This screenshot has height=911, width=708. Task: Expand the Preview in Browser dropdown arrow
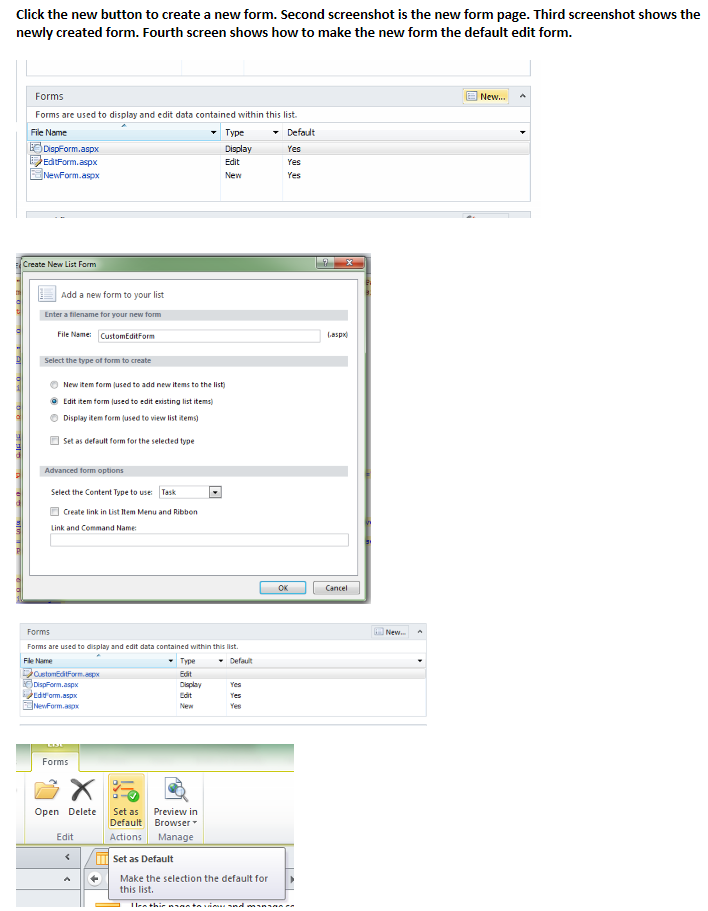(195, 823)
